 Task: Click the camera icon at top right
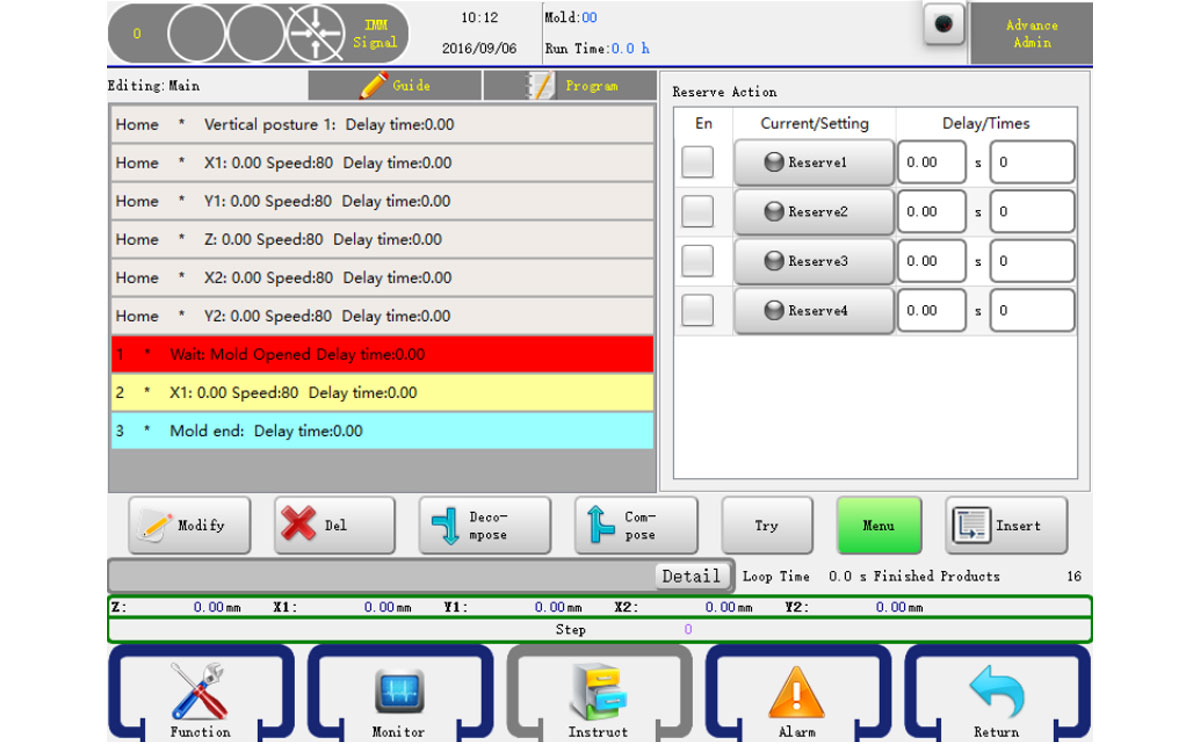click(x=943, y=25)
